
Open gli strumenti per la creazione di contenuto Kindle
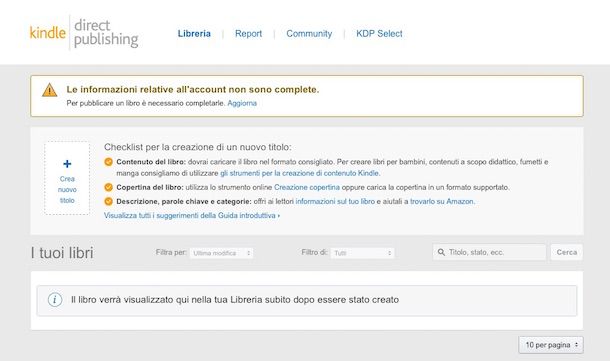click(x=300, y=173)
